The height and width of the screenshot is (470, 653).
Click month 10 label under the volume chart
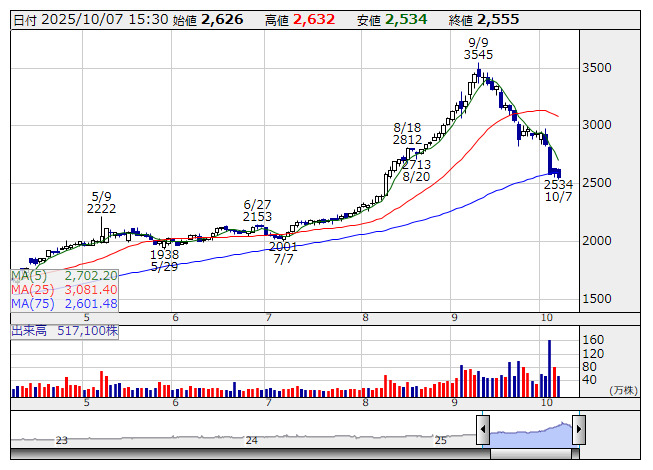click(547, 403)
